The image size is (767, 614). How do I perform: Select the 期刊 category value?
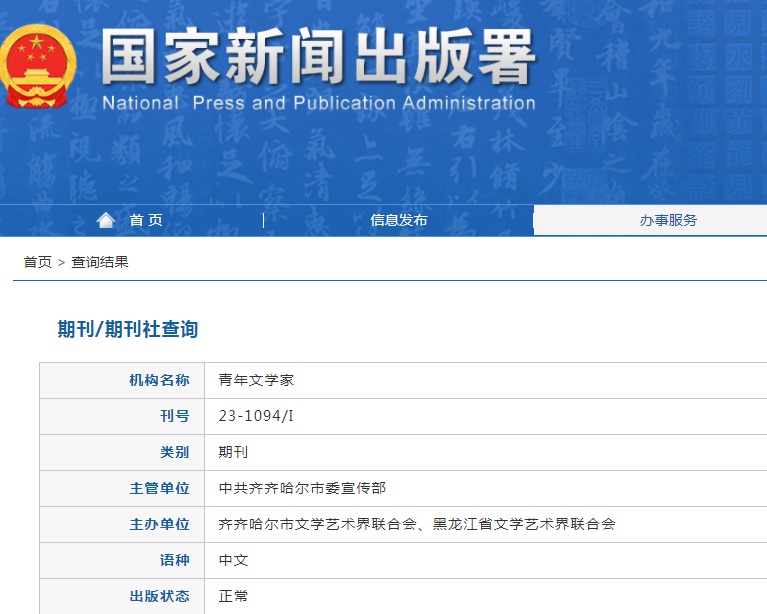click(233, 452)
